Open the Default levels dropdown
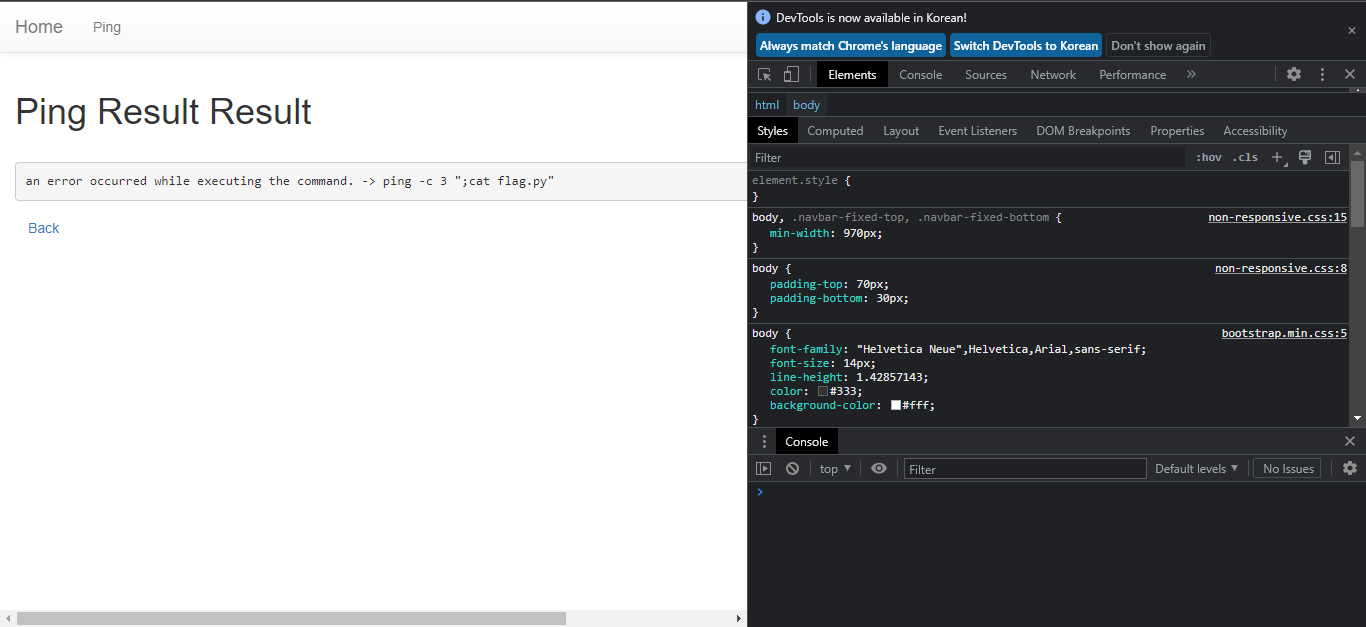The image size is (1366, 627). pos(1196,468)
